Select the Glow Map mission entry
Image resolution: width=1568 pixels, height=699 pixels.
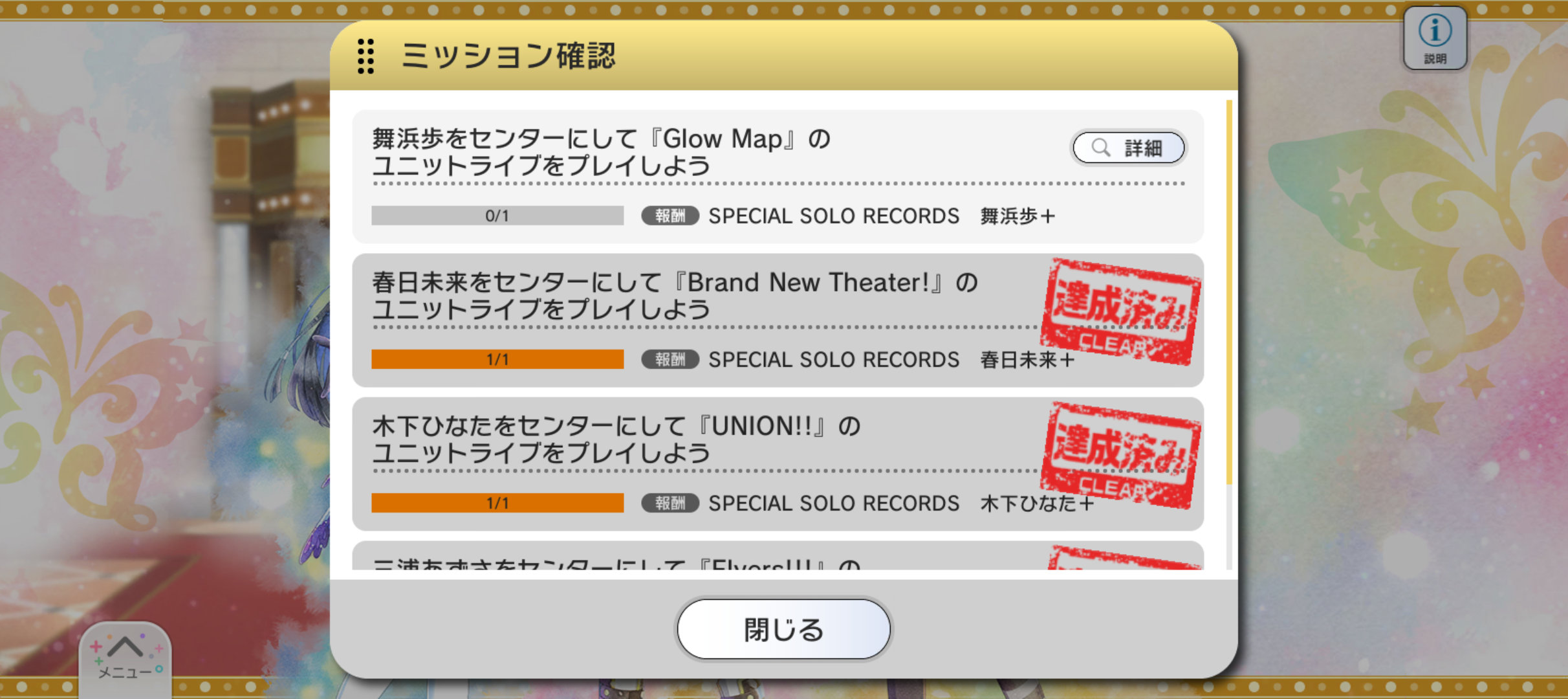(x=778, y=177)
